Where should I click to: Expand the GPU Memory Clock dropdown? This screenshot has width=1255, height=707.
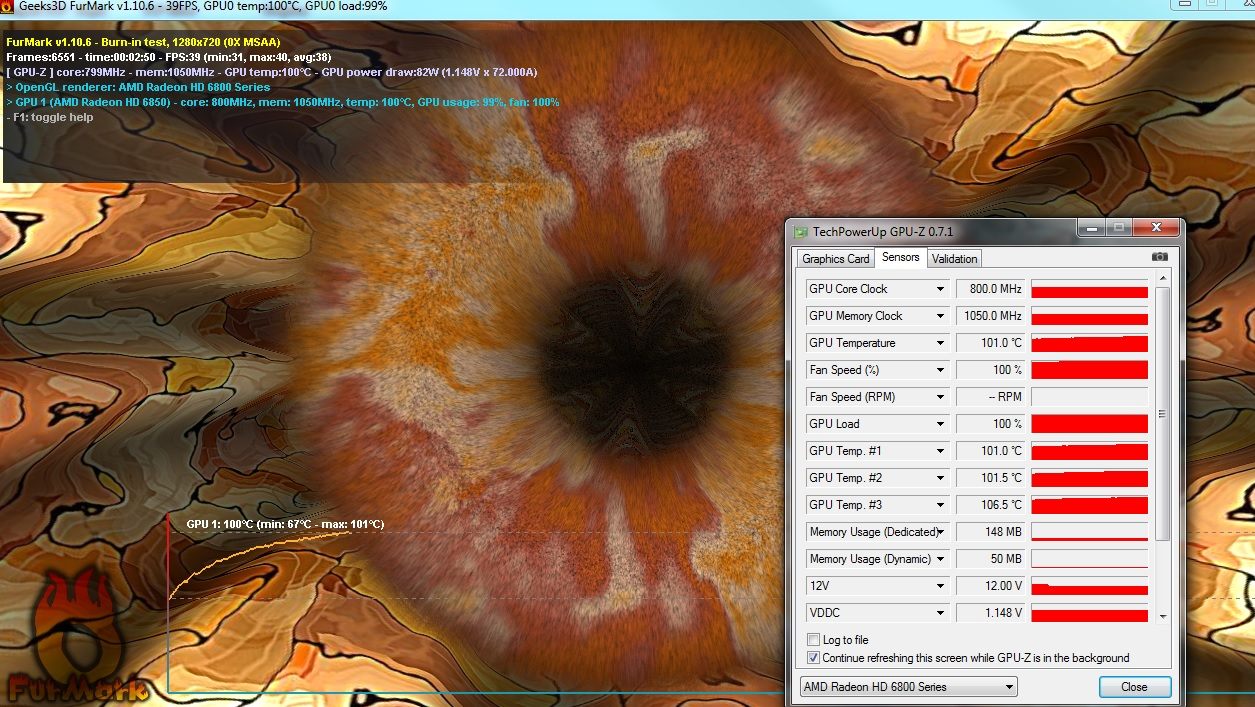tap(940, 316)
